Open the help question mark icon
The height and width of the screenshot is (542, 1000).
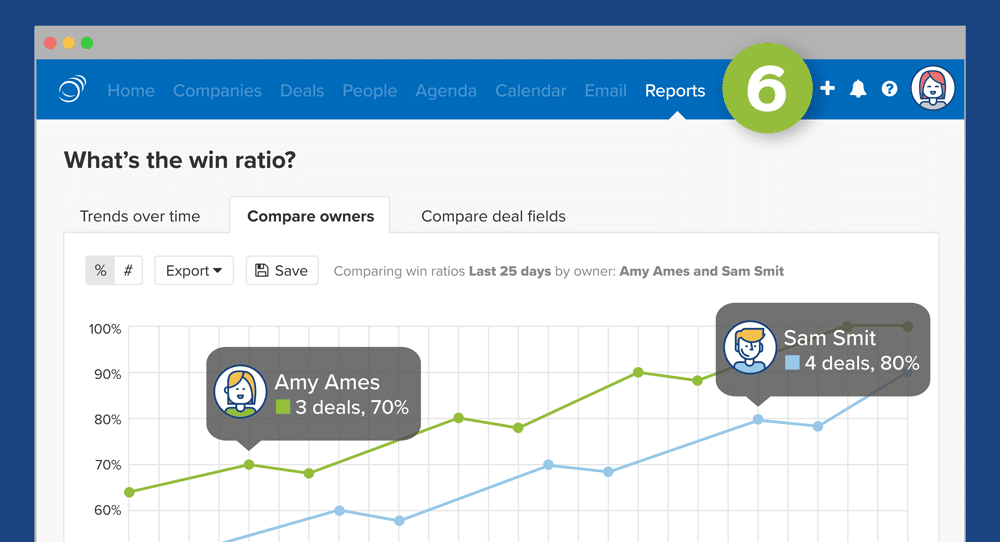pyautogui.click(x=889, y=89)
